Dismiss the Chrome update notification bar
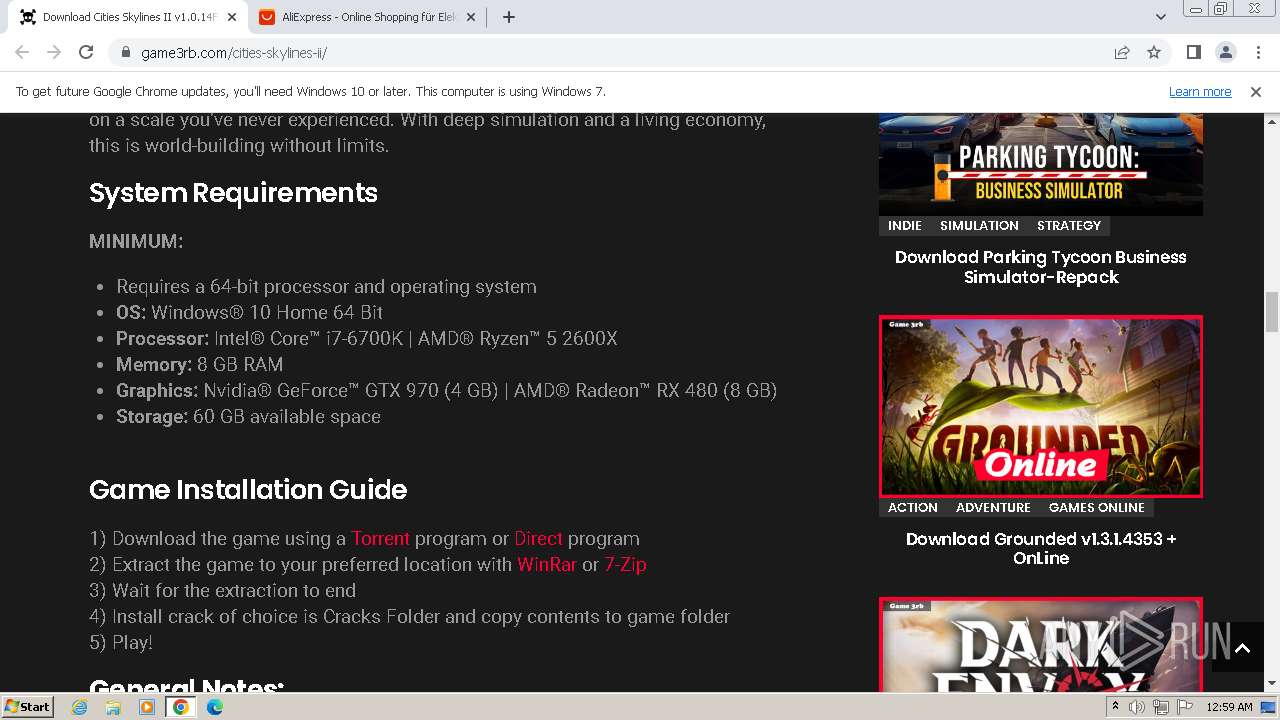This screenshot has width=1280, height=720. click(x=1256, y=91)
